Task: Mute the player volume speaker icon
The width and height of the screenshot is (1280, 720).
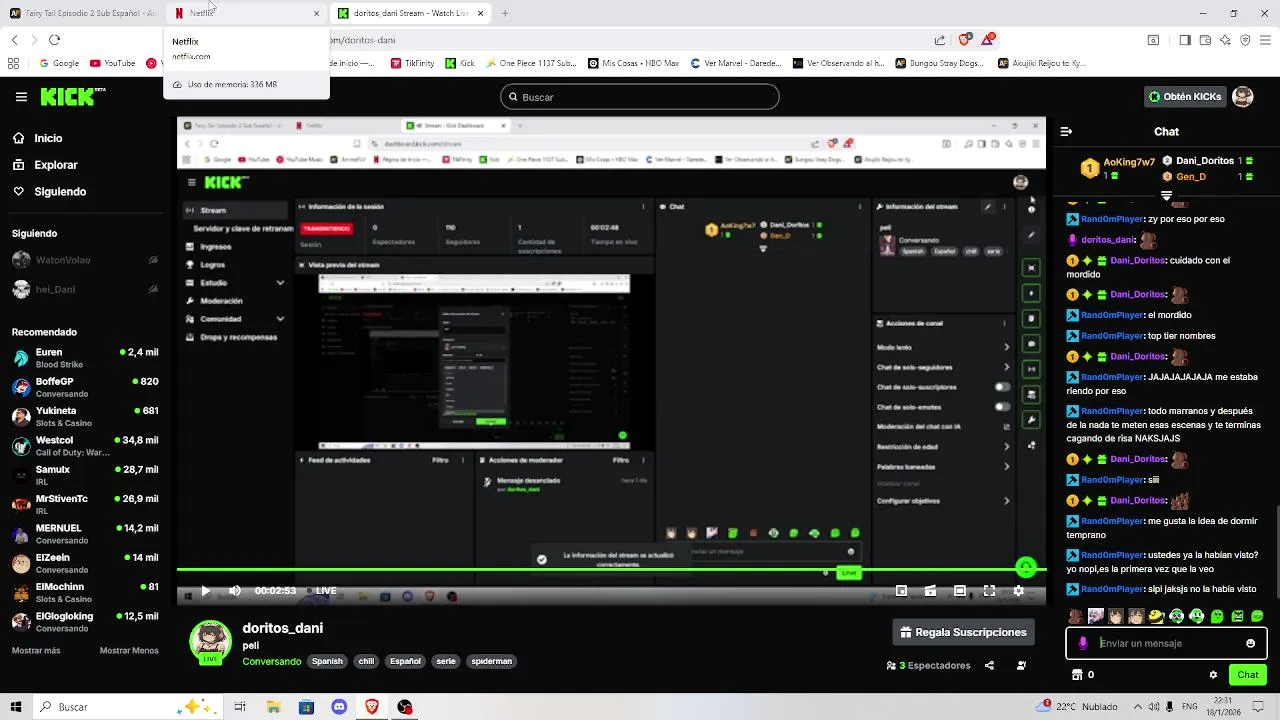Action: pos(235,591)
